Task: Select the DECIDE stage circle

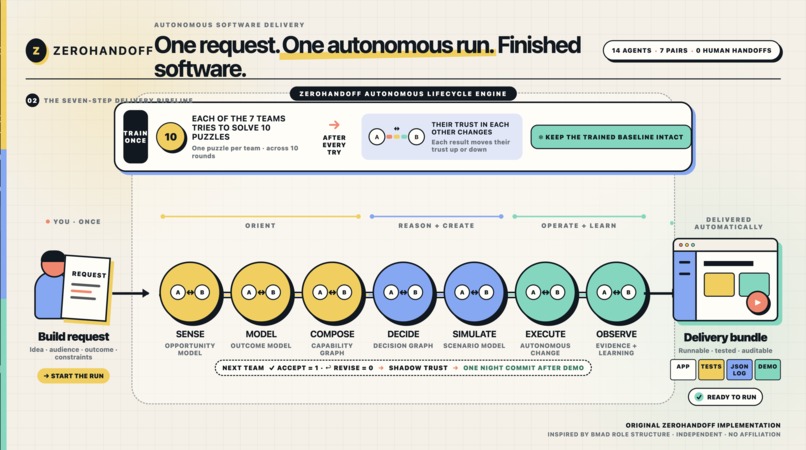Action: click(403, 293)
